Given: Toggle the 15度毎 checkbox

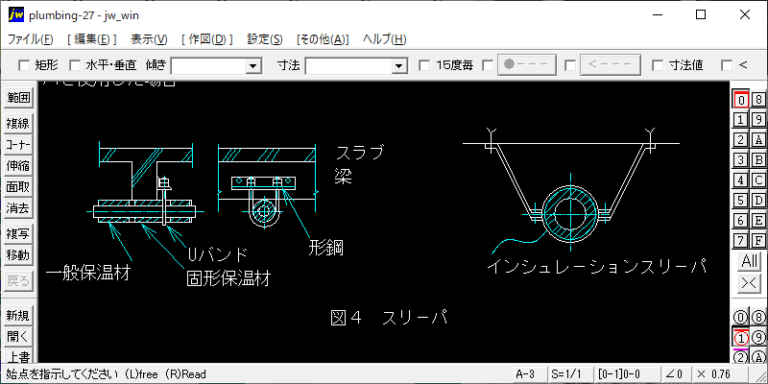Looking at the screenshot, I should (x=425, y=65).
